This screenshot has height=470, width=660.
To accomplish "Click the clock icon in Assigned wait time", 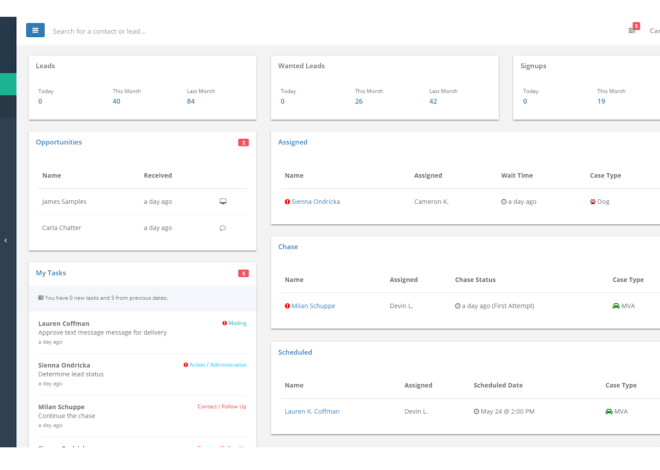I will point(503,202).
